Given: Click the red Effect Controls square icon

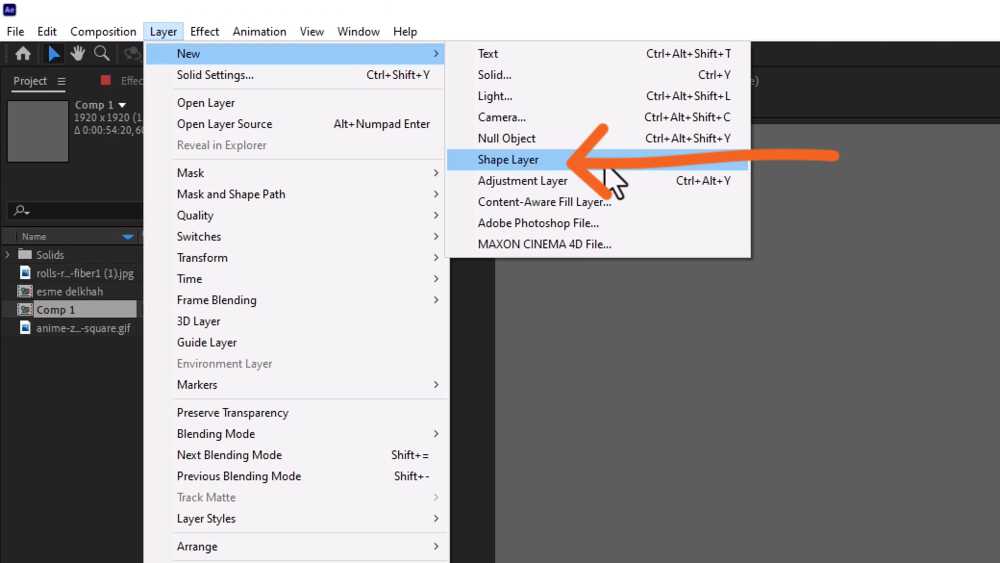Looking at the screenshot, I should [x=106, y=80].
